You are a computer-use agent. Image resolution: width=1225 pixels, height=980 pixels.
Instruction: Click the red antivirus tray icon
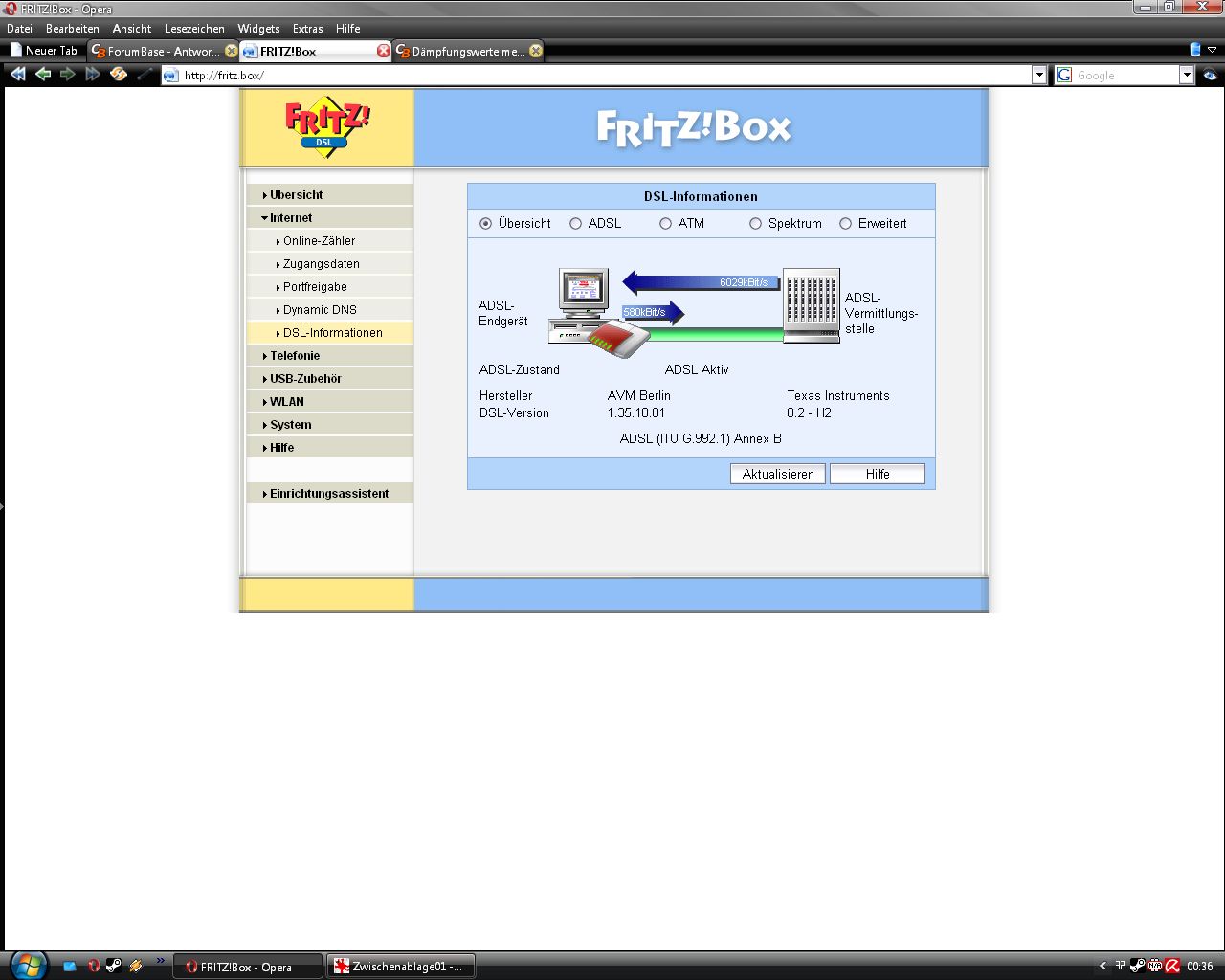coord(1172,966)
